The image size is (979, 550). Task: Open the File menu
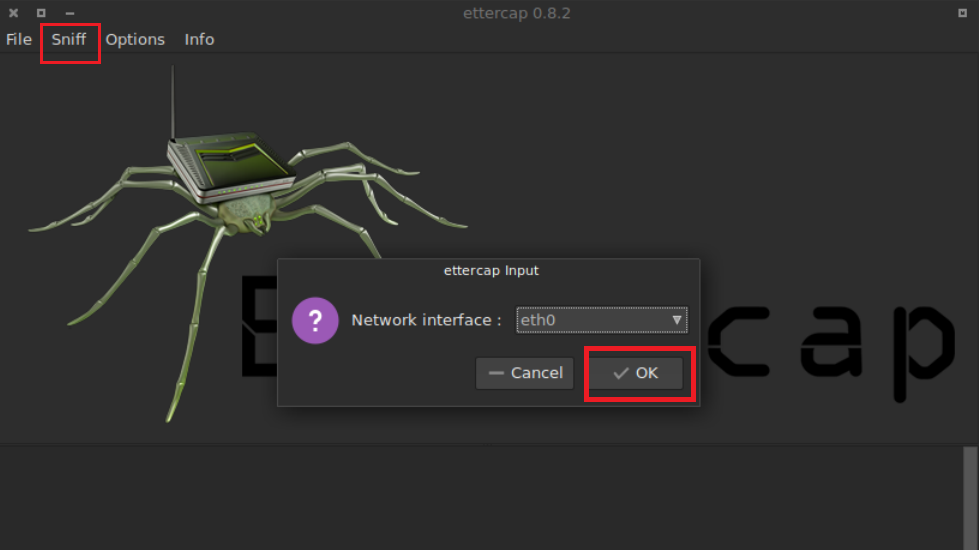(19, 39)
